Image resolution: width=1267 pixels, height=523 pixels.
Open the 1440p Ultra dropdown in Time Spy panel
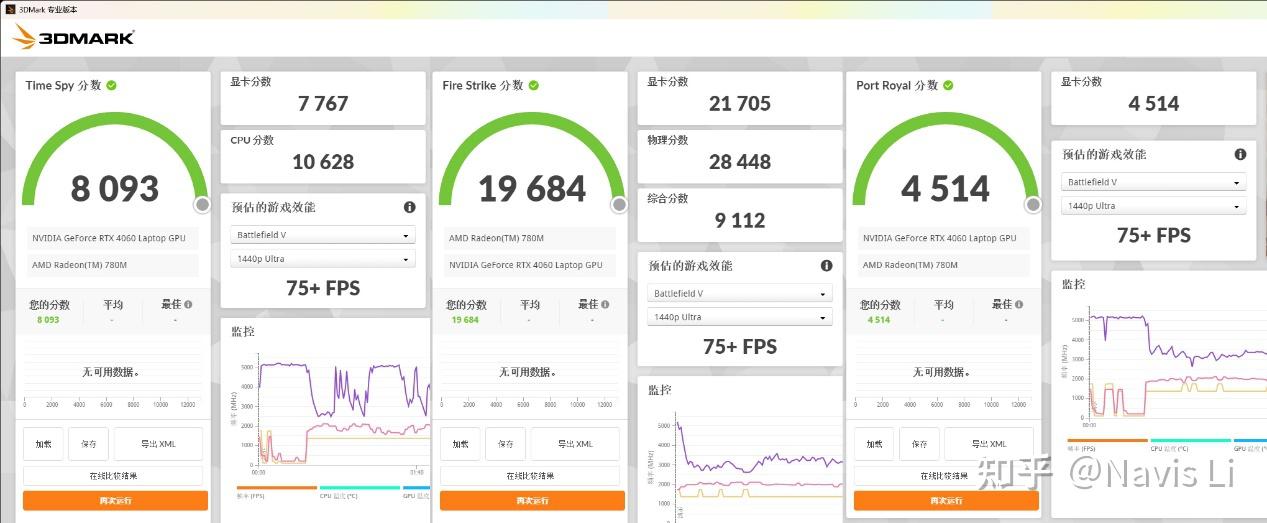323,259
